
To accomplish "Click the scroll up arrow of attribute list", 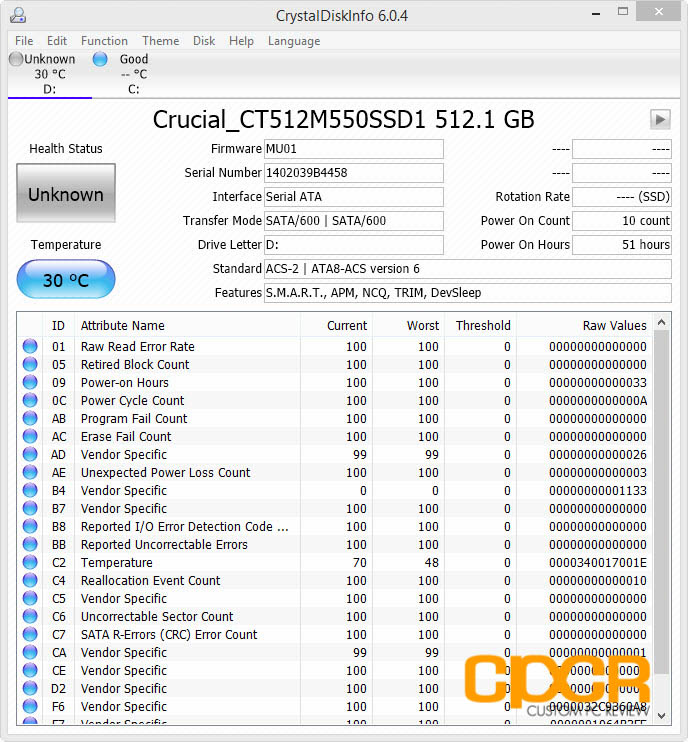I will pos(662,322).
